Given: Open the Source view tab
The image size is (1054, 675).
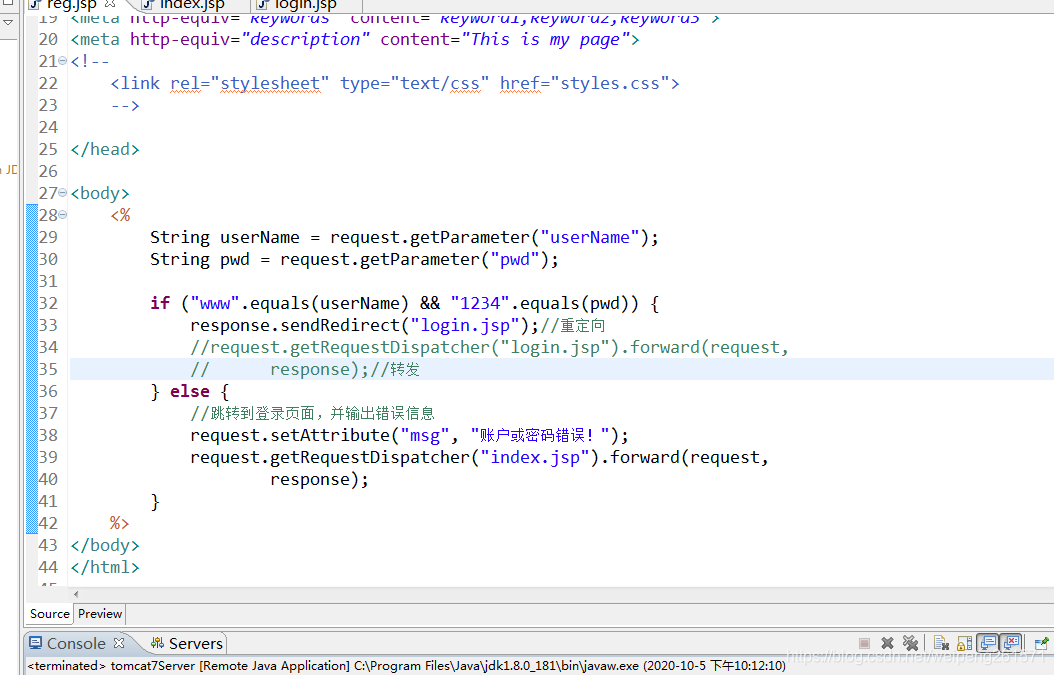Looking at the screenshot, I should pos(50,614).
